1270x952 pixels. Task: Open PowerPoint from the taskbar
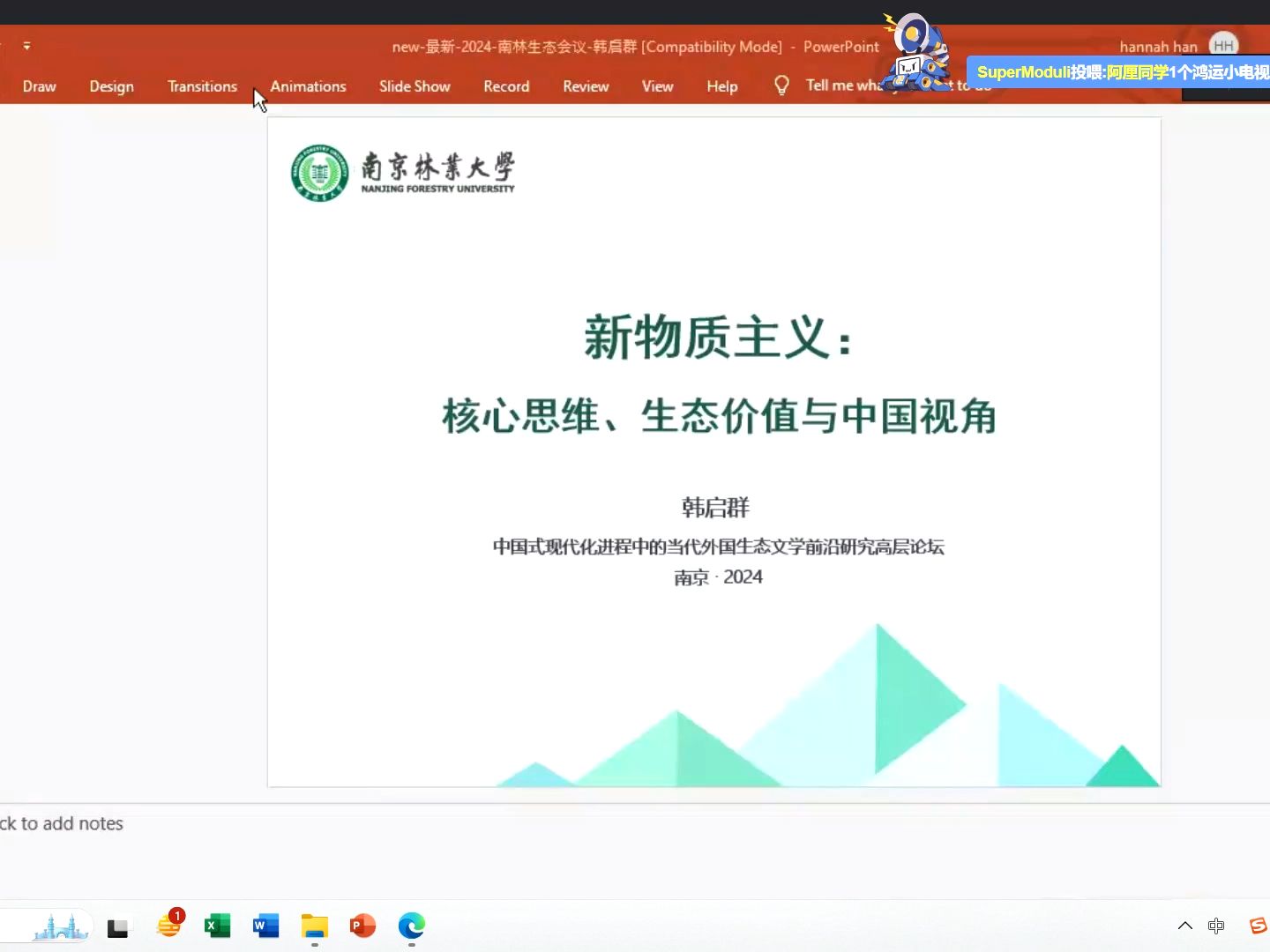362,926
